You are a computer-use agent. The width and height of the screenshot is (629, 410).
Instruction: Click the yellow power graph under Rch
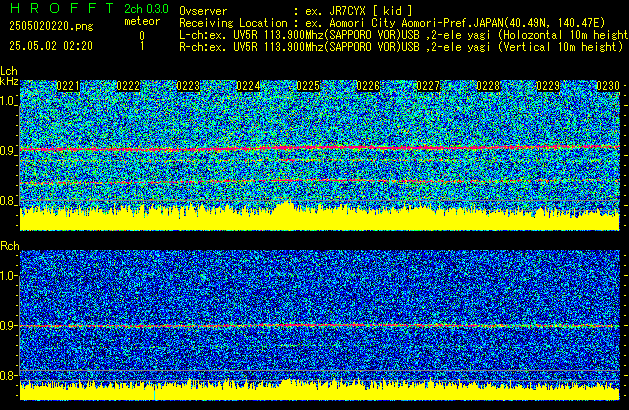click(x=320, y=391)
